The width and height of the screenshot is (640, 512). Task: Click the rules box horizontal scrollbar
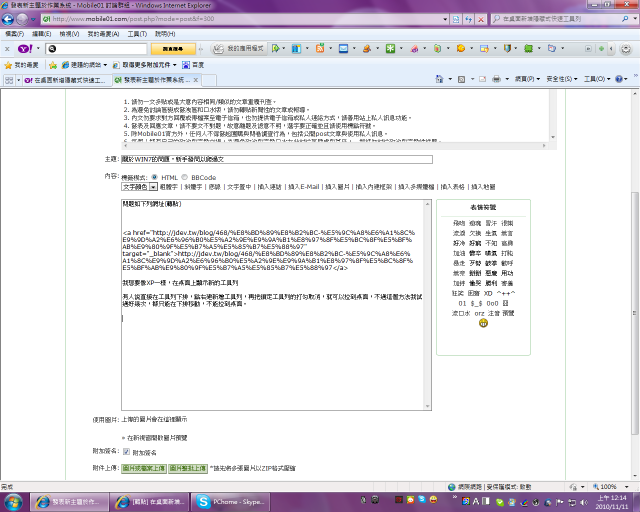(334, 145)
